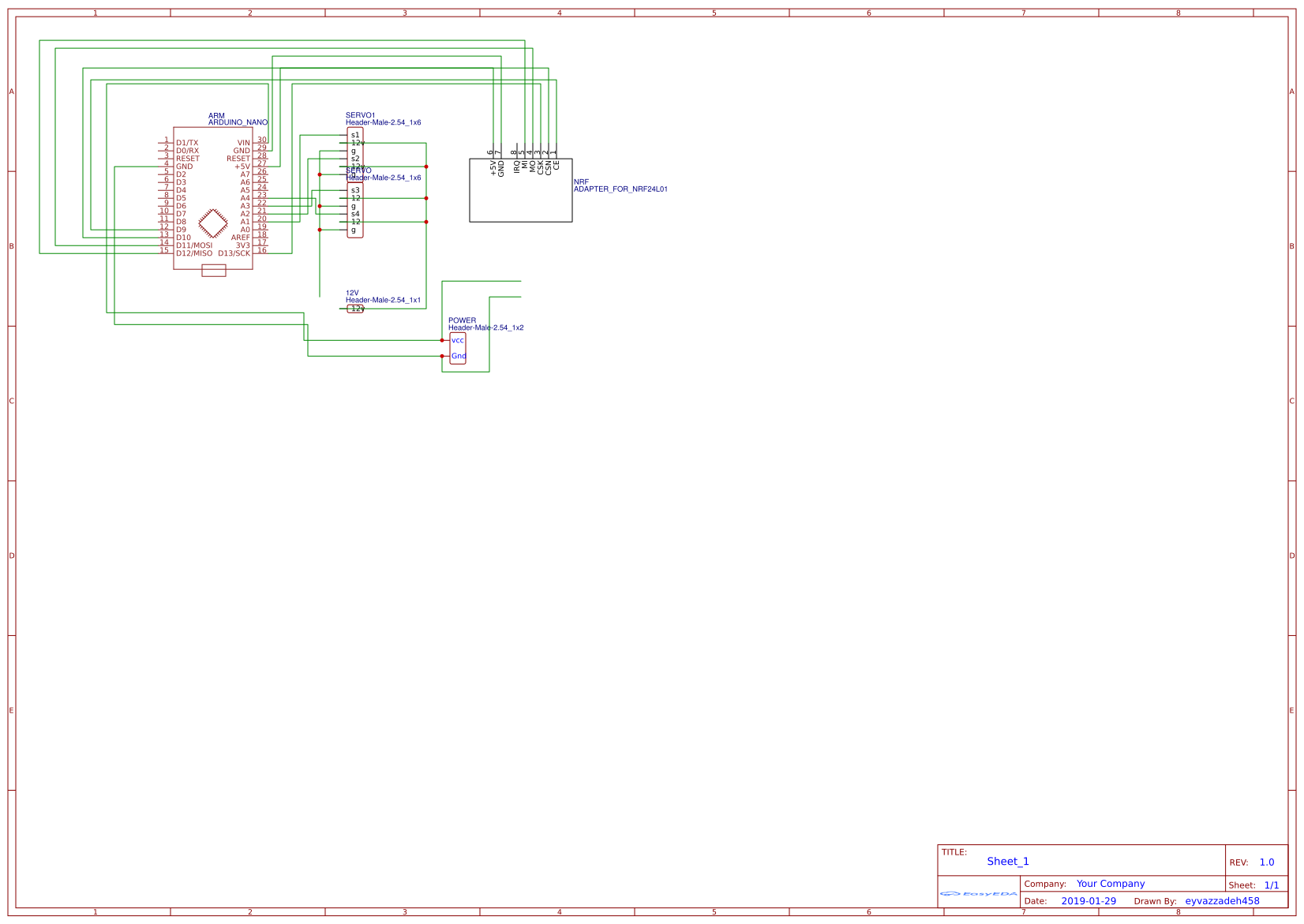Click the CE pin label on NRF adapter
Image resolution: width=1304 pixels, height=924 pixels.
pos(556,165)
